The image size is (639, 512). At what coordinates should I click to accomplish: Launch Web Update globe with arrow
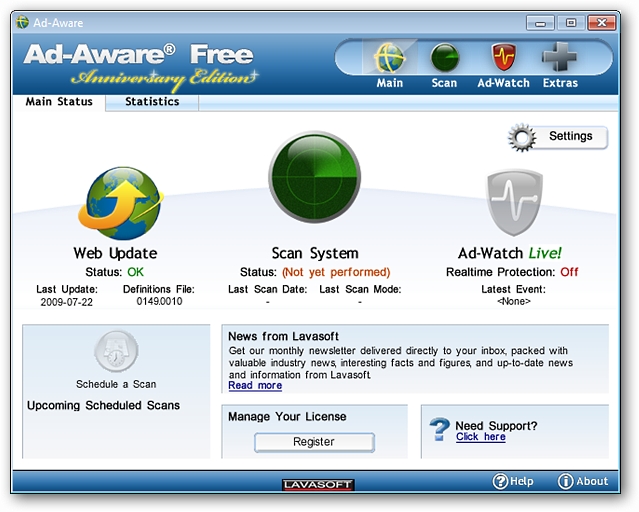(121, 203)
